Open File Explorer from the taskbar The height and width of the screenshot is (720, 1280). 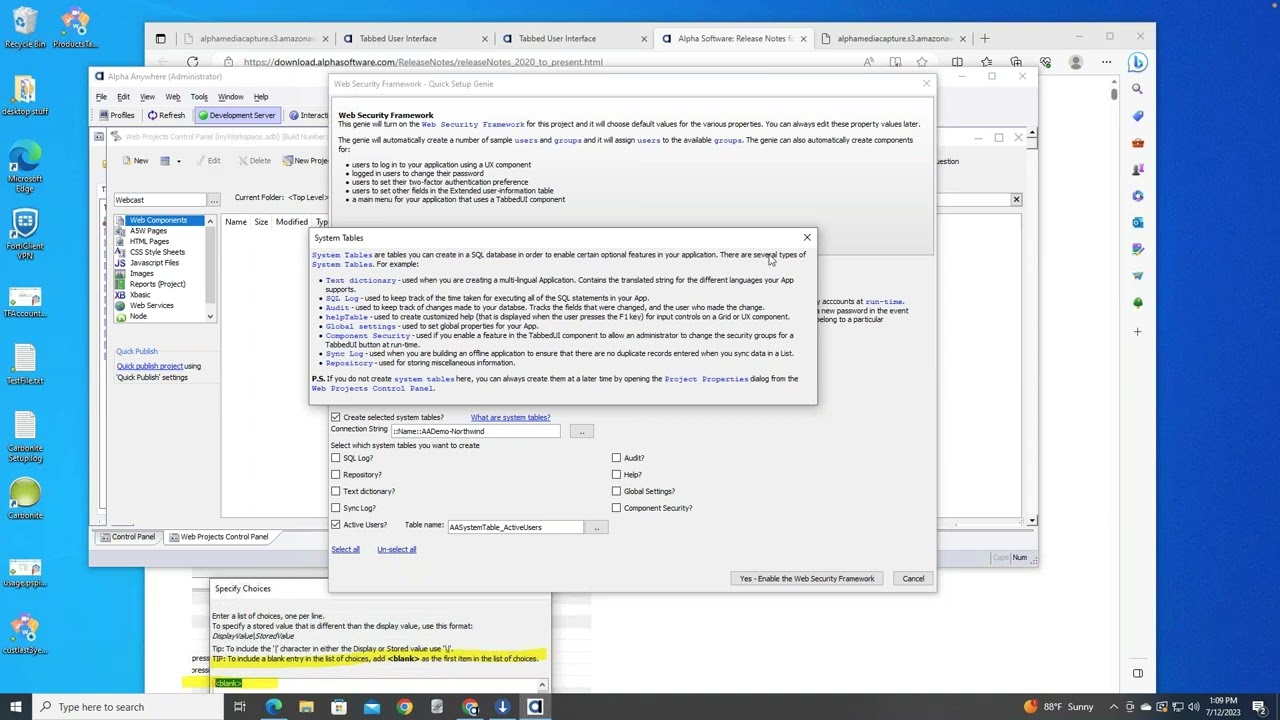pyautogui.click(x=306, y=707)
